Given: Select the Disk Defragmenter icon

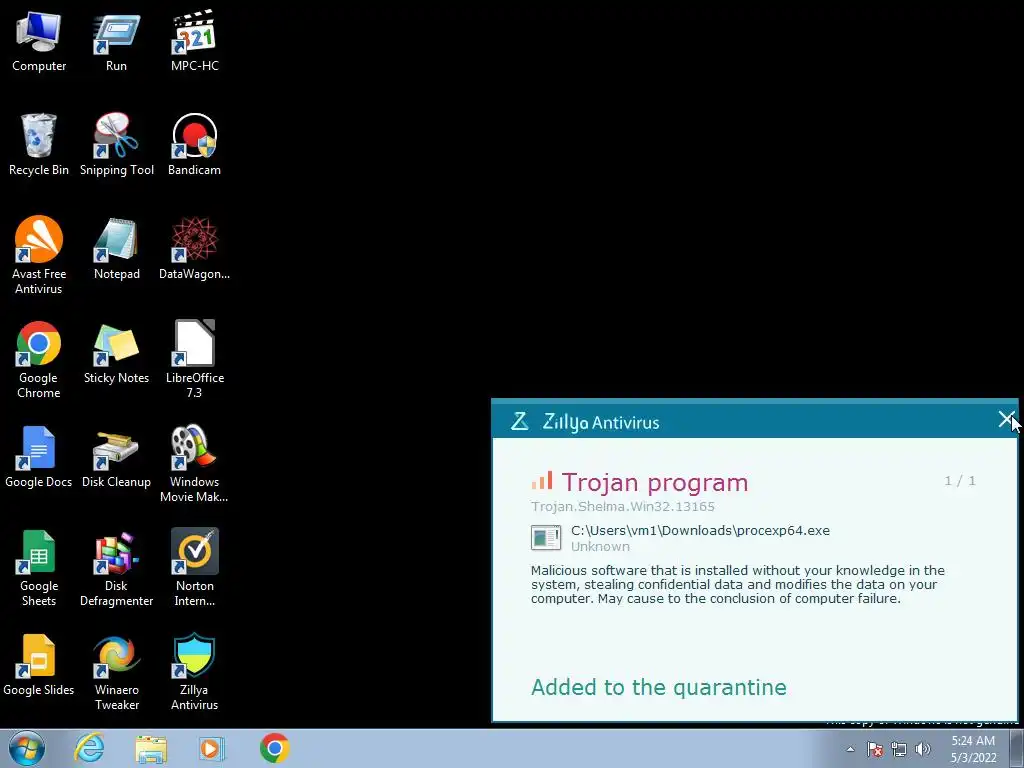Looking at the screenshot, I should pyautogui.click(x=116, y=568).
